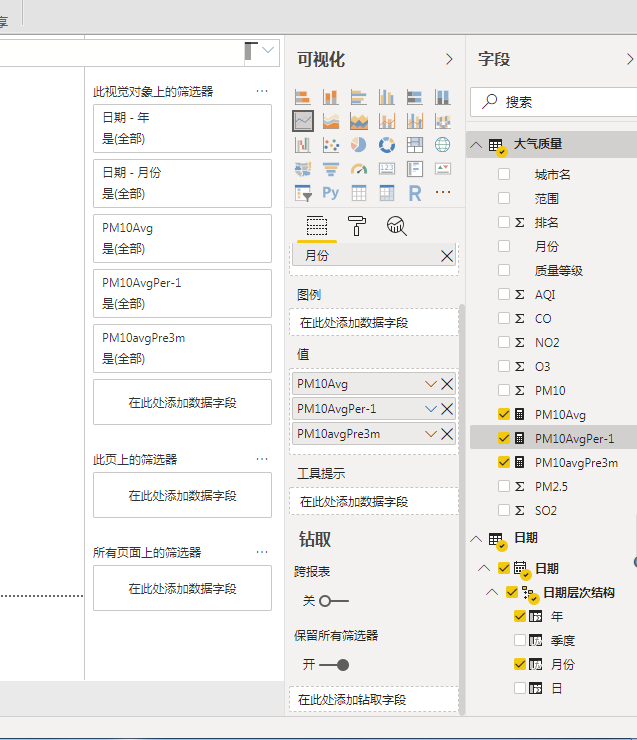Uncheck the PM10Avg field checkbox

(x=504, y=414)
